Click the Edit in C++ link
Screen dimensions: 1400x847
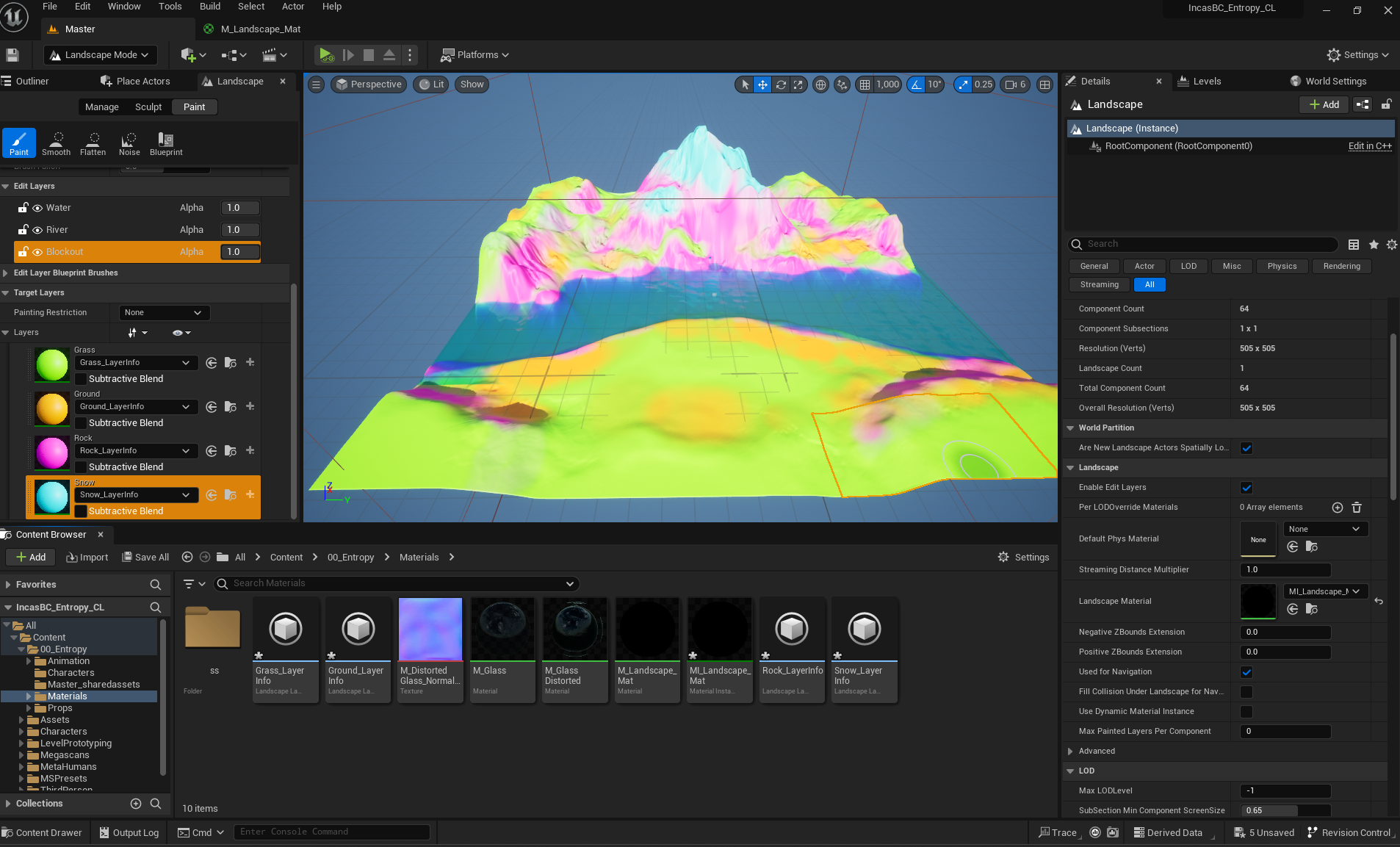[1370, 146]
